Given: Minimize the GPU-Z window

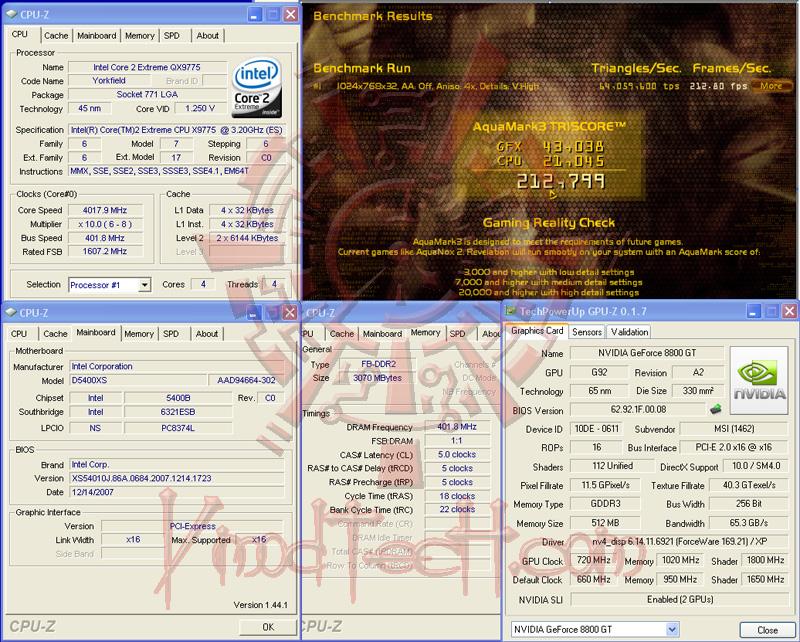Looking at the screenshot, I should click(754, 311).
